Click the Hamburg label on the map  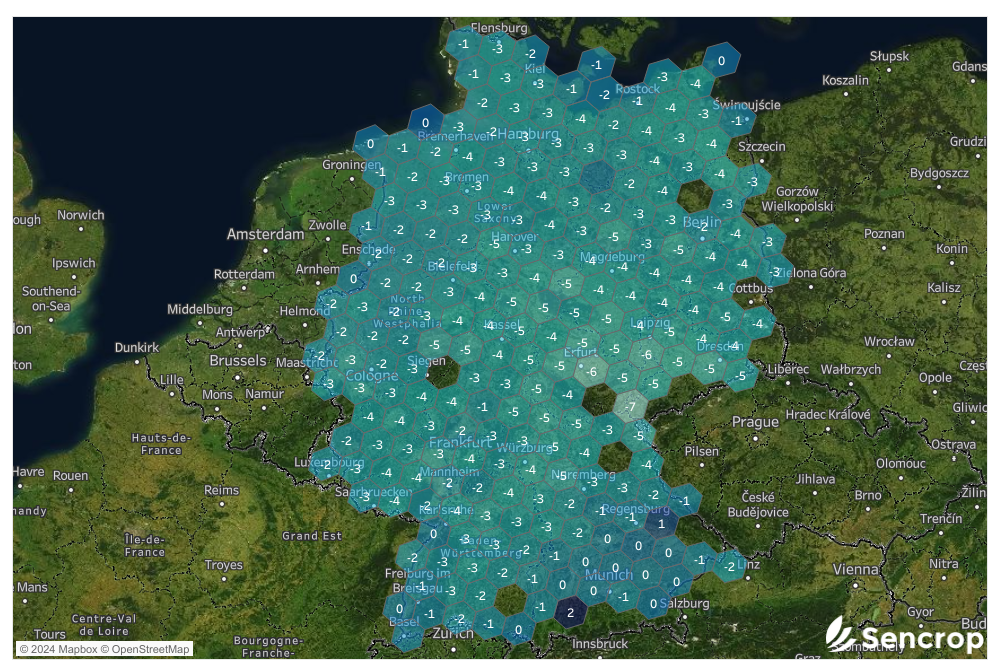pyautogui.click(x=528, y=134)
